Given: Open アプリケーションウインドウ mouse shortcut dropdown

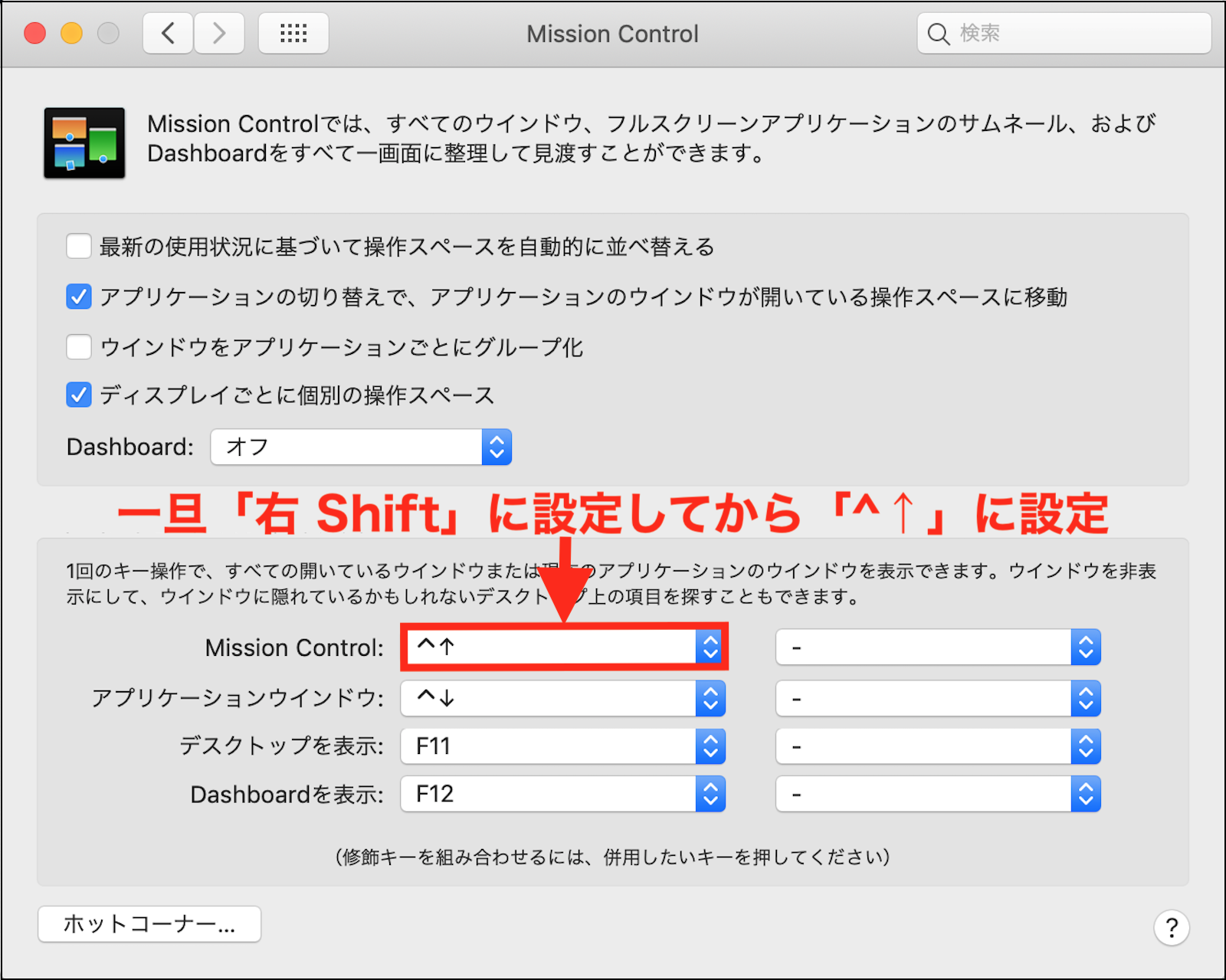Looking at the screenshot, I should click(x=939, y=699).
